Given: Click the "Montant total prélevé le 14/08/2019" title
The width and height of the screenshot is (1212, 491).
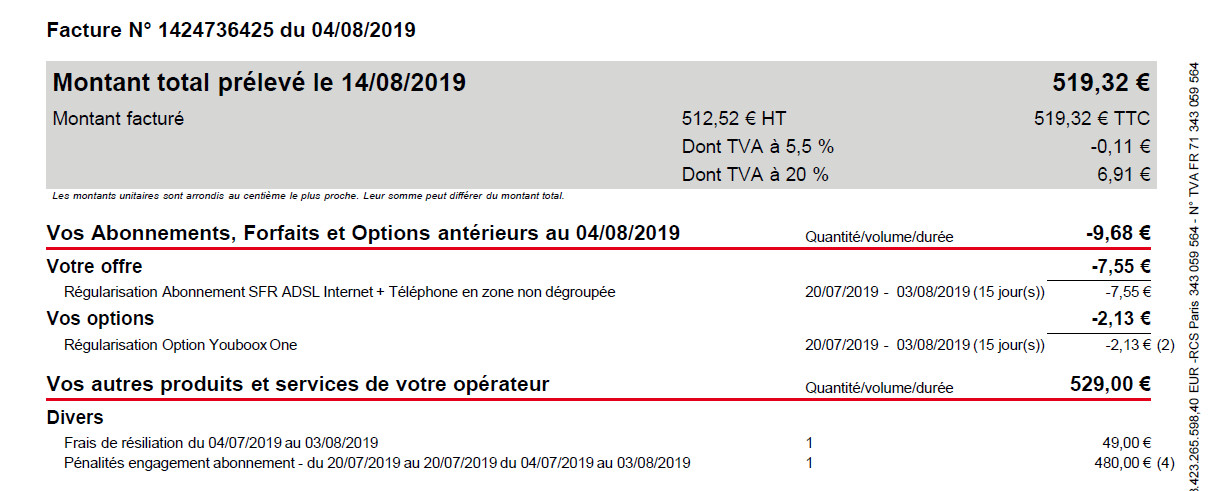Looking at the screenshot, I should point(259,82).
